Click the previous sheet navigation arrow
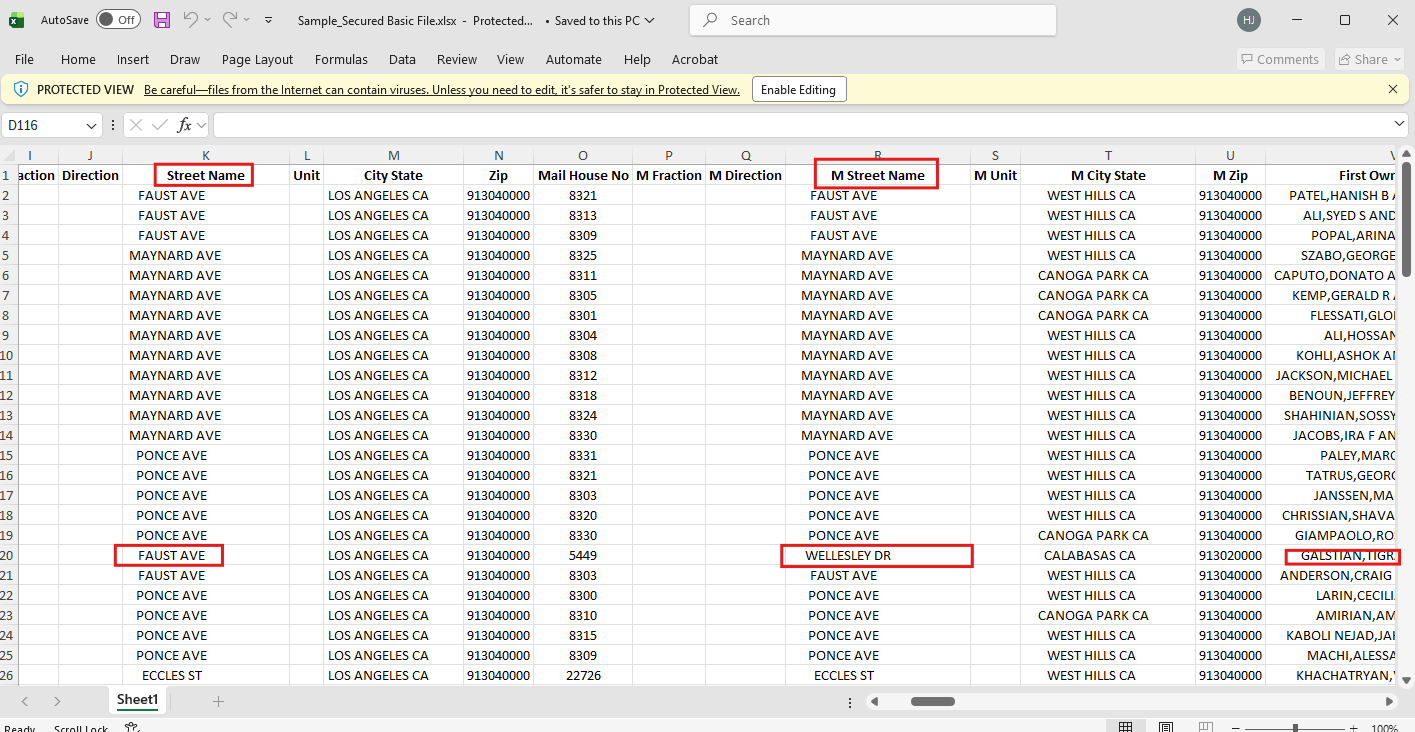 (x=25, y=701)
